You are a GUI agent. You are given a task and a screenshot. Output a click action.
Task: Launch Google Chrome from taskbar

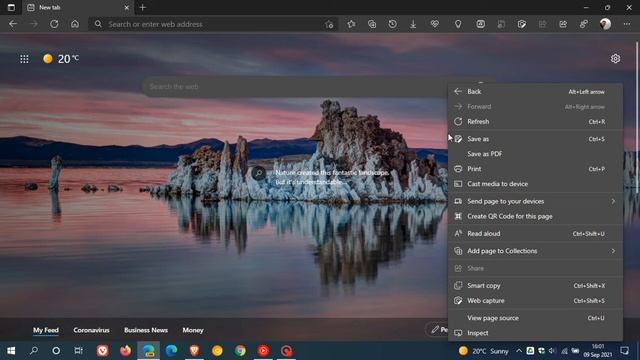pos(240,351)
